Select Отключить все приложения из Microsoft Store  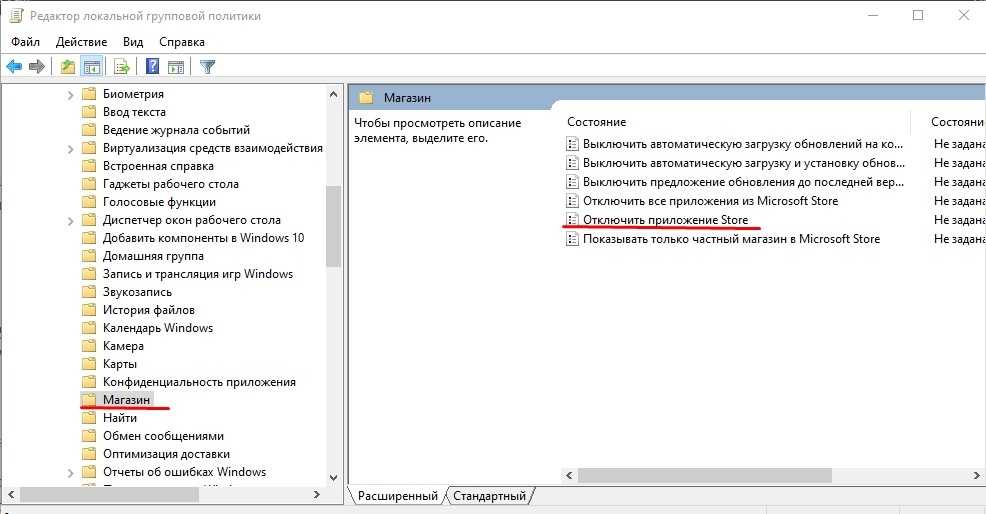711,201
